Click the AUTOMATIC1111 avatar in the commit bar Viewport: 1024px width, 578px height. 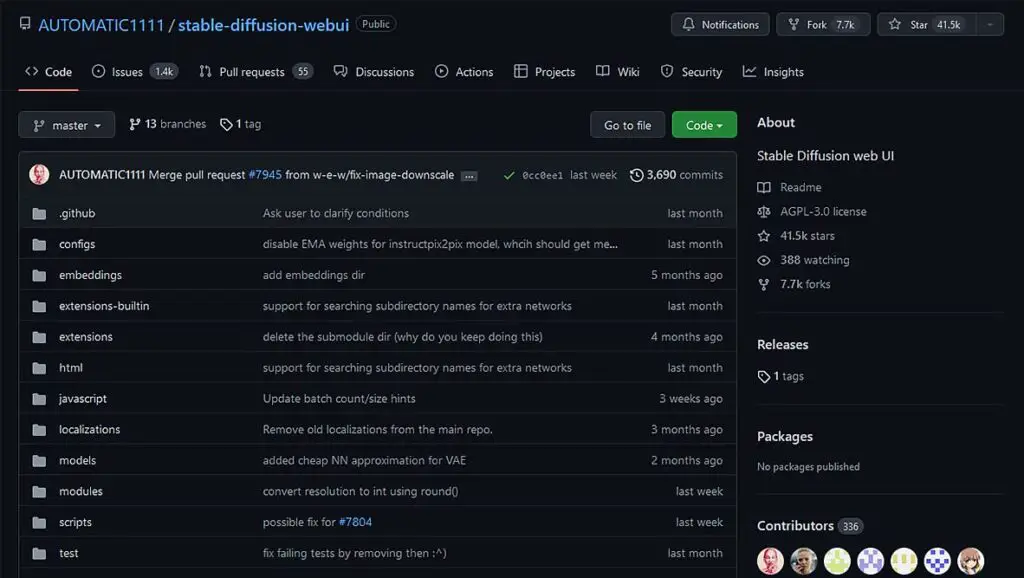39,175
